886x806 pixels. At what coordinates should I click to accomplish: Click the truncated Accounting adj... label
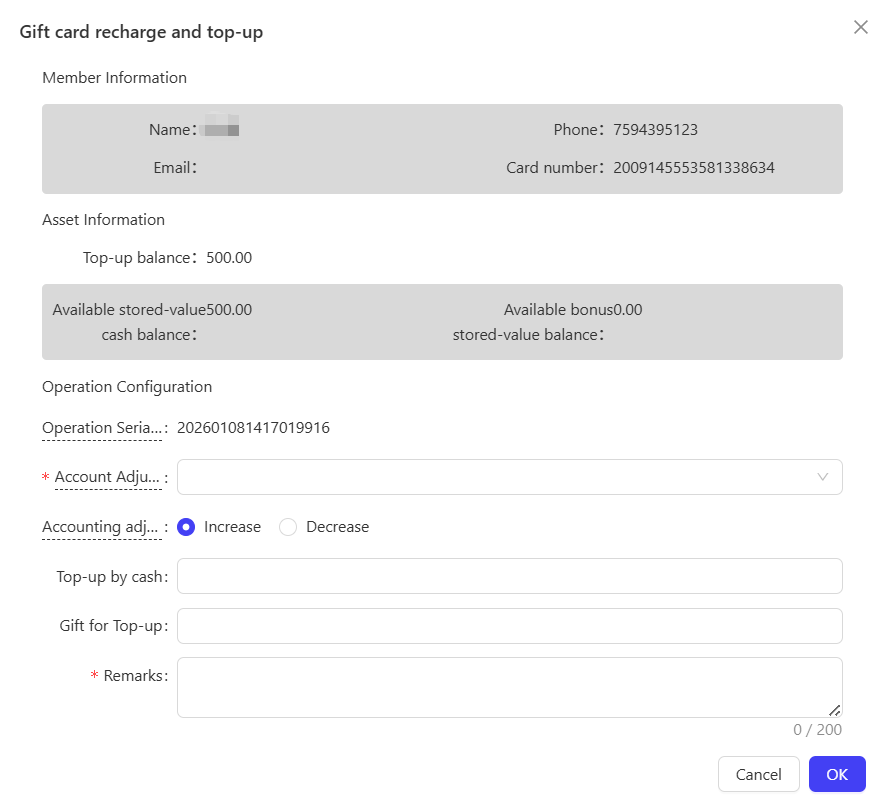[102, 527]
